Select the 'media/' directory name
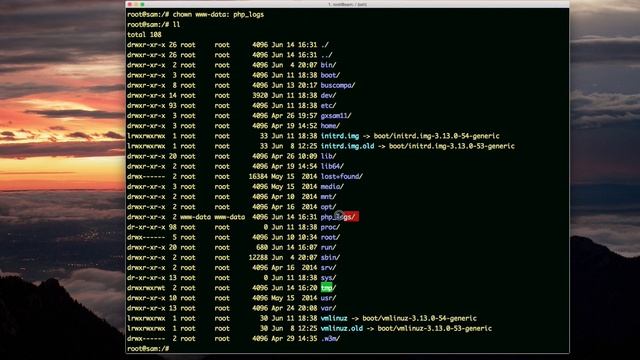Screen dimensions: 640x360 pos(332,187)
